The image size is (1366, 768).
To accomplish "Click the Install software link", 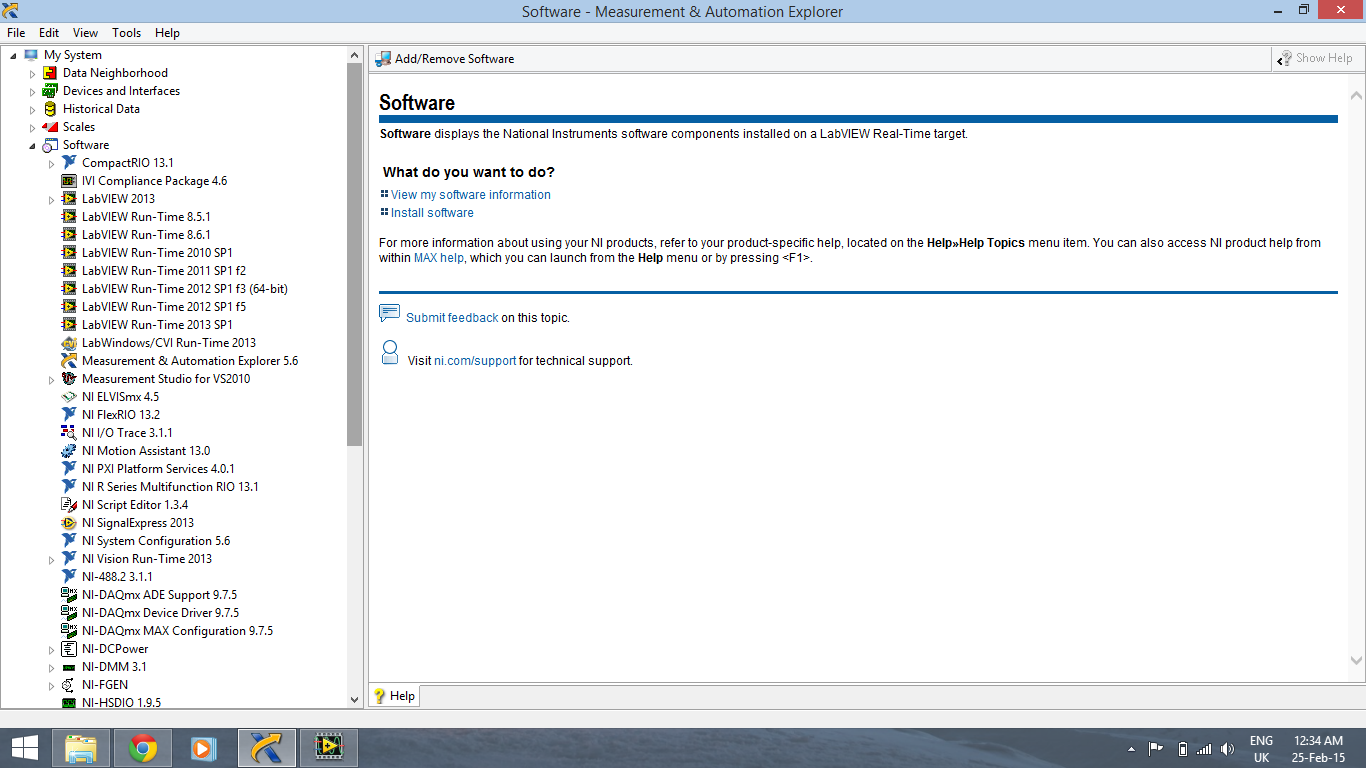I will coord(432,213).
